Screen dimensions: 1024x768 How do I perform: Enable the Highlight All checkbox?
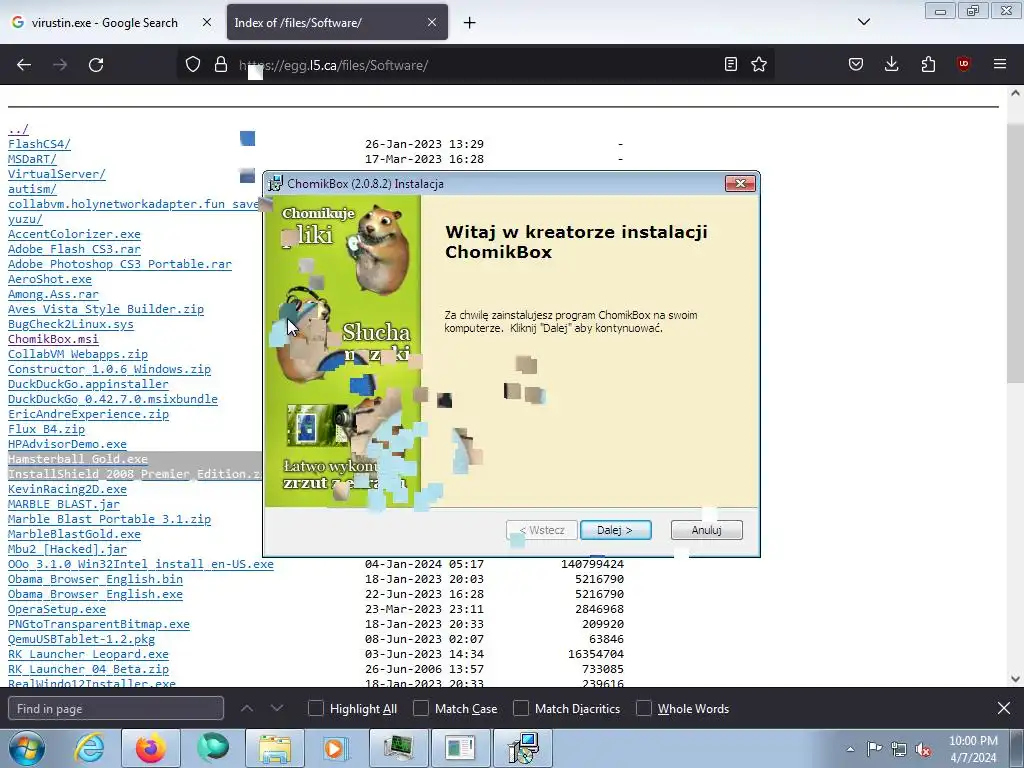pyautogui.click(x=315, y=709)
